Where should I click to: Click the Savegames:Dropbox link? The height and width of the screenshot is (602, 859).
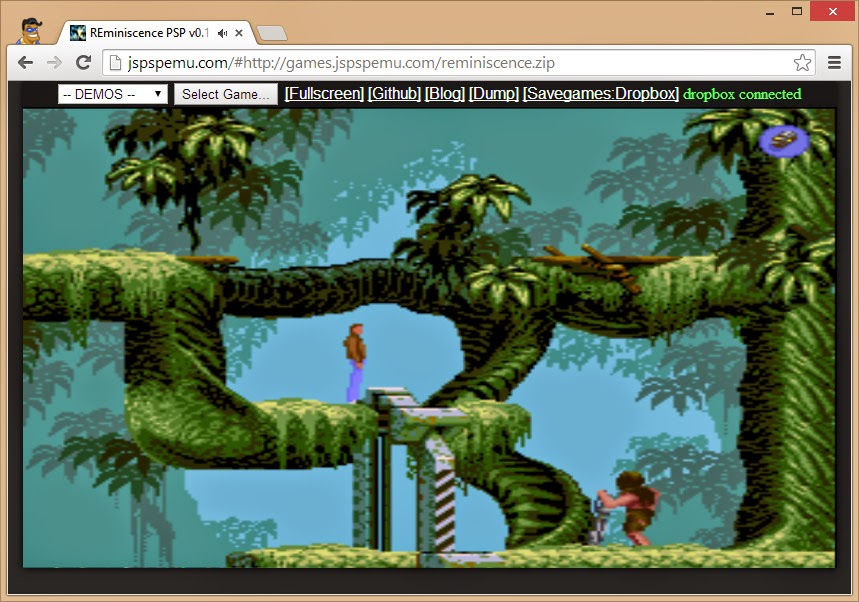pos(600,94)
